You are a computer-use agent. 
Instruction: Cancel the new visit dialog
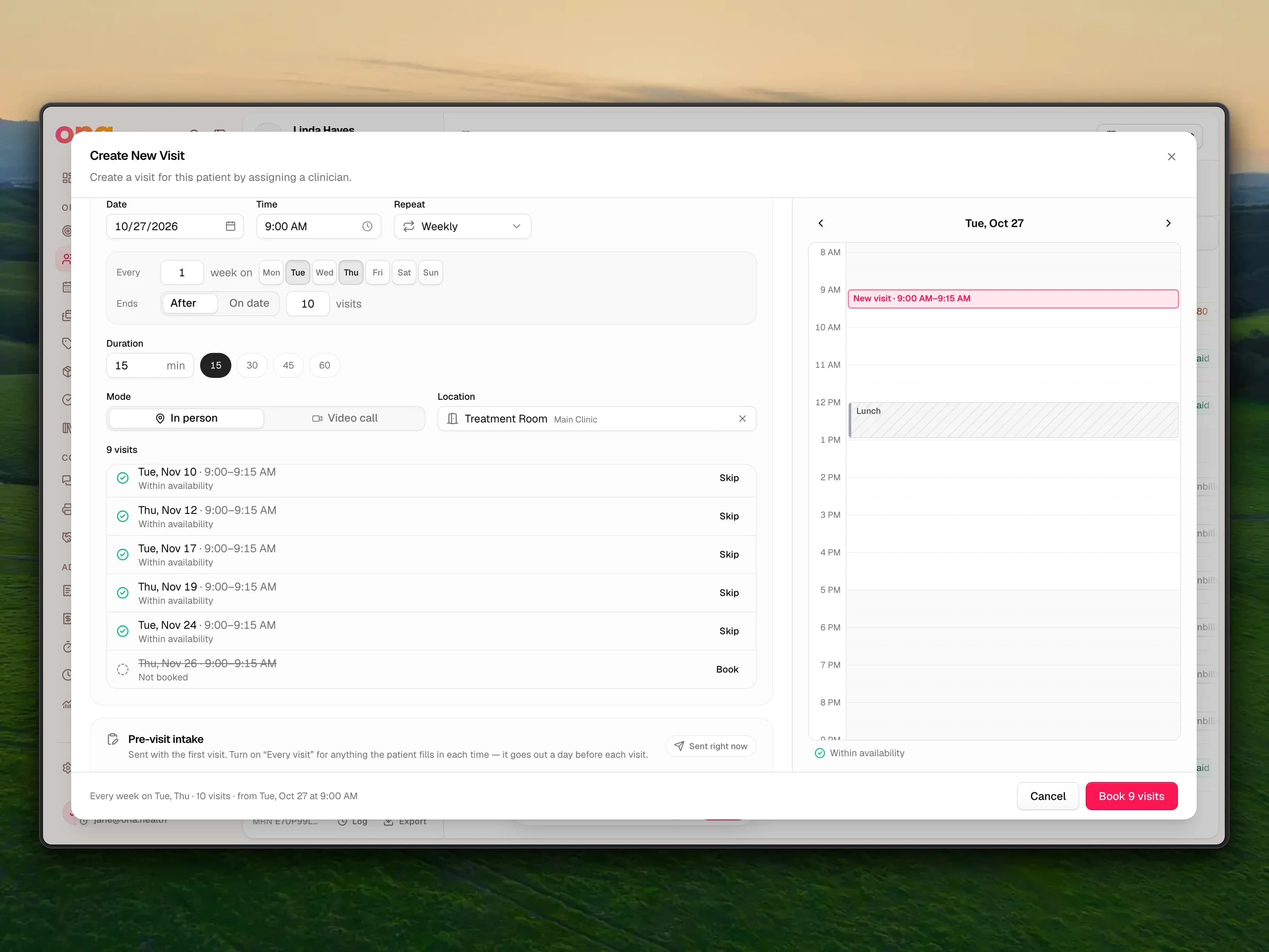[x=1047, y=796]
